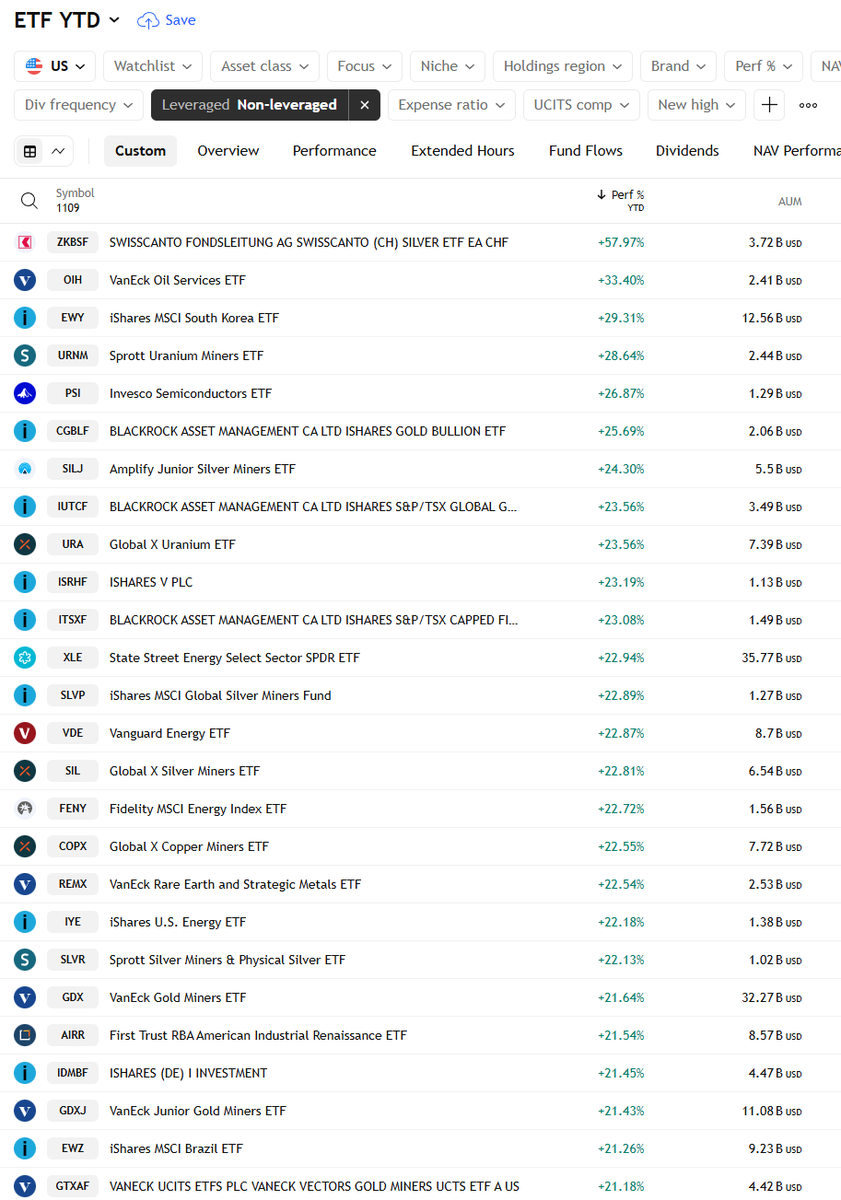Open Invesco Semiconductors ETF link
This screenshot has height=1200, width=841.
(x=190, y=393)
